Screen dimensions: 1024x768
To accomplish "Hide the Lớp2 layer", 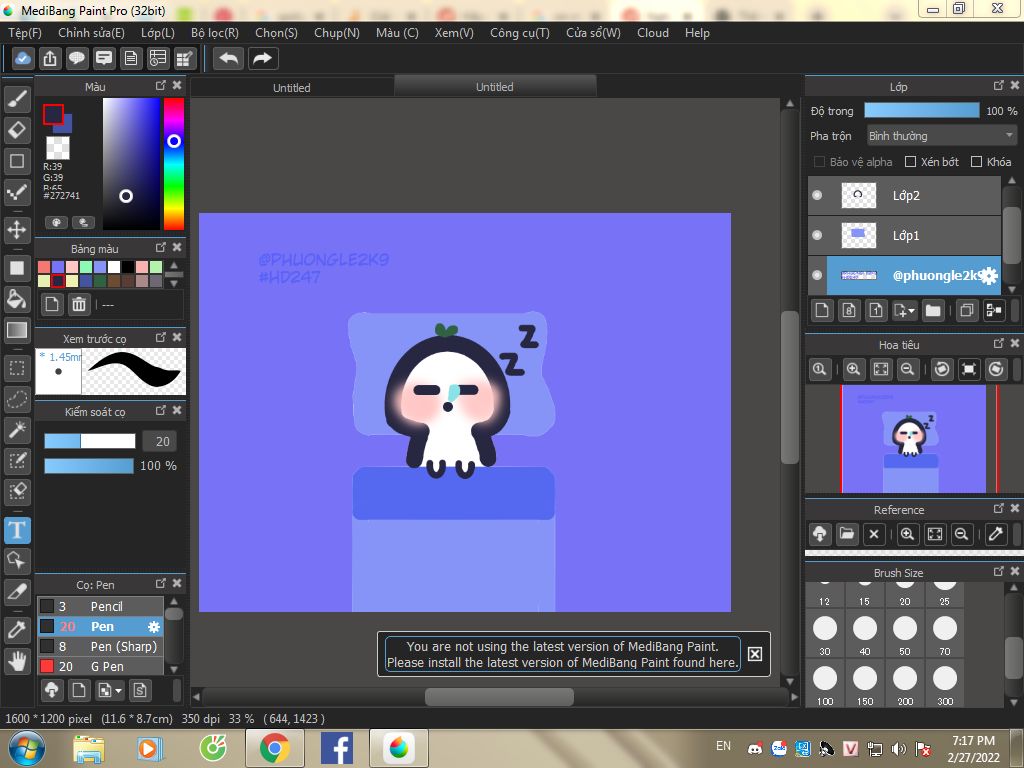I will click(x=817, y=195).
